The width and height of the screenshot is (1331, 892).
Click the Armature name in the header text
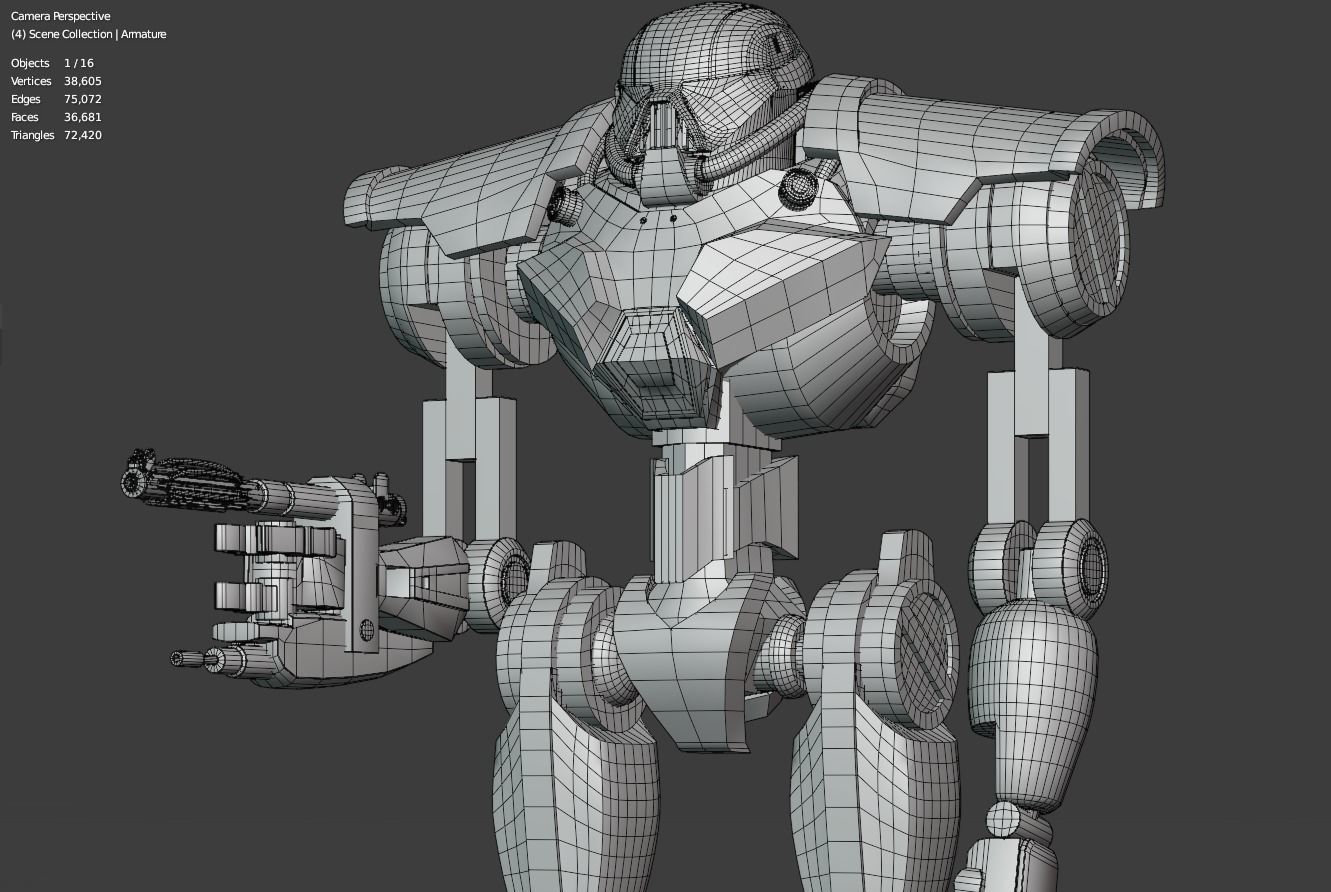(143, 33)
